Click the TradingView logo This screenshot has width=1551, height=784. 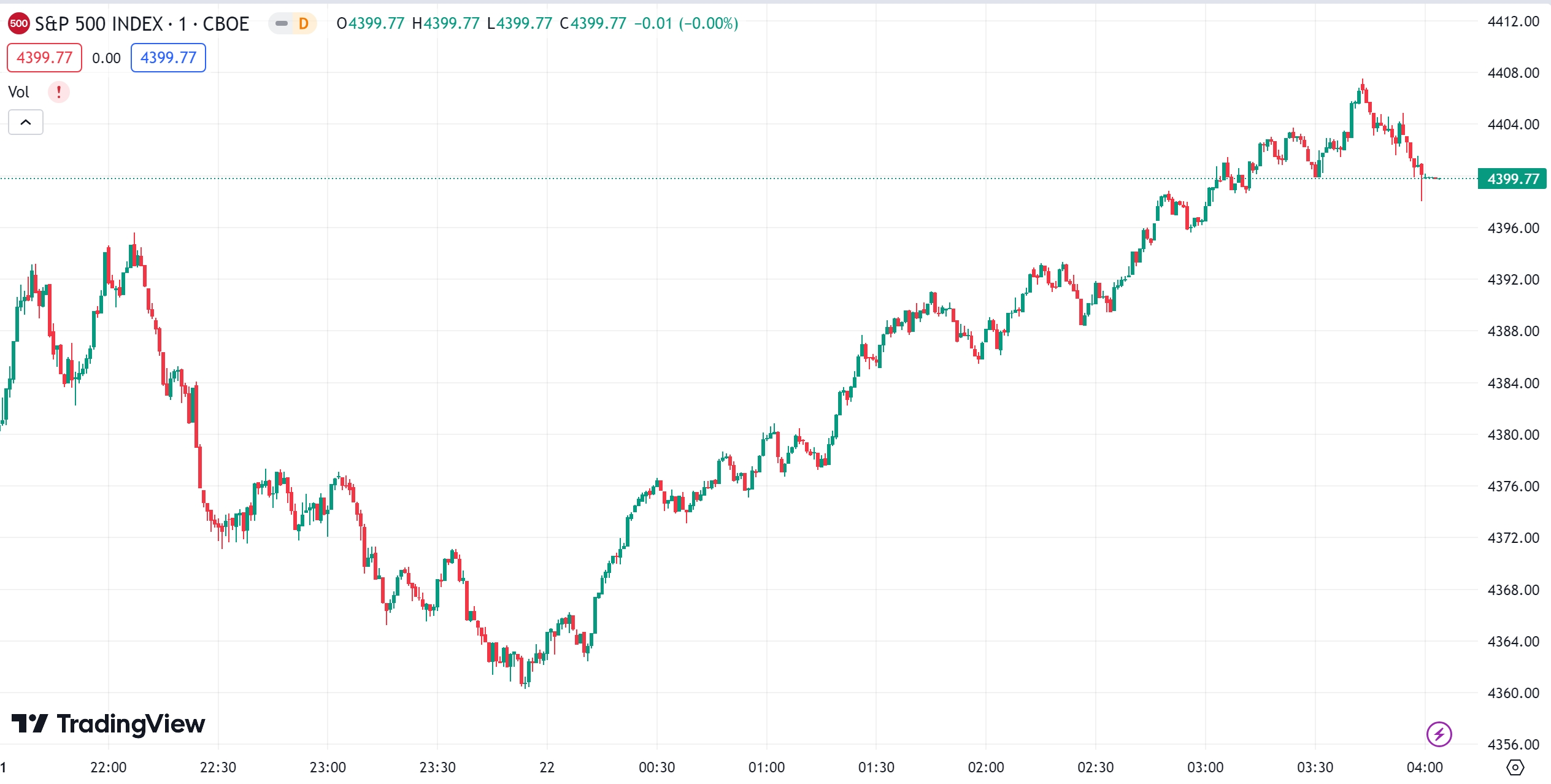(109, 724)
